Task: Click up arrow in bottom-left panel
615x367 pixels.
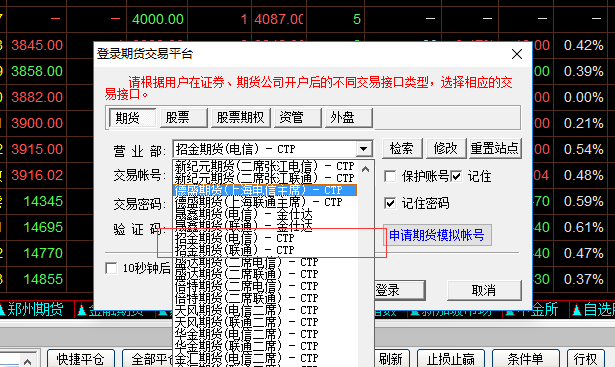Action: (x=27, y=361)
